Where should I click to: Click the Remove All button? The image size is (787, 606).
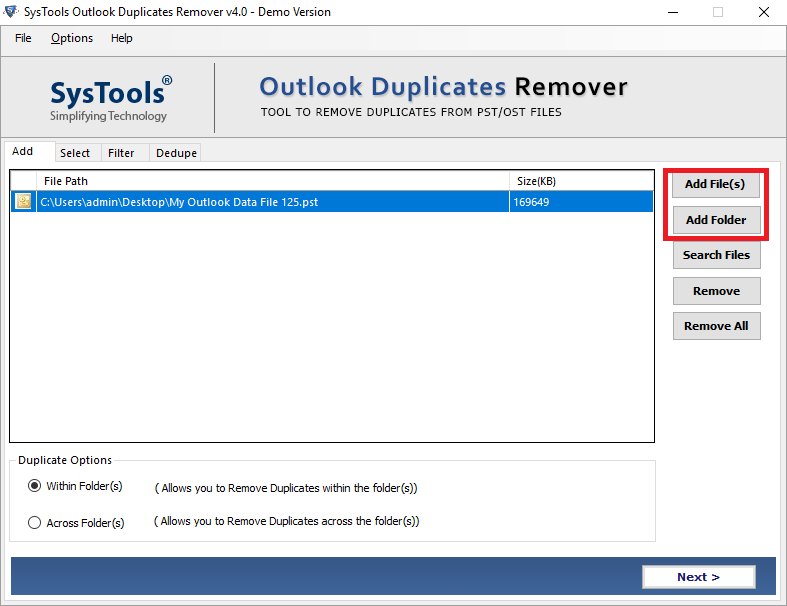pyautogui.click(x=716, y=326)
